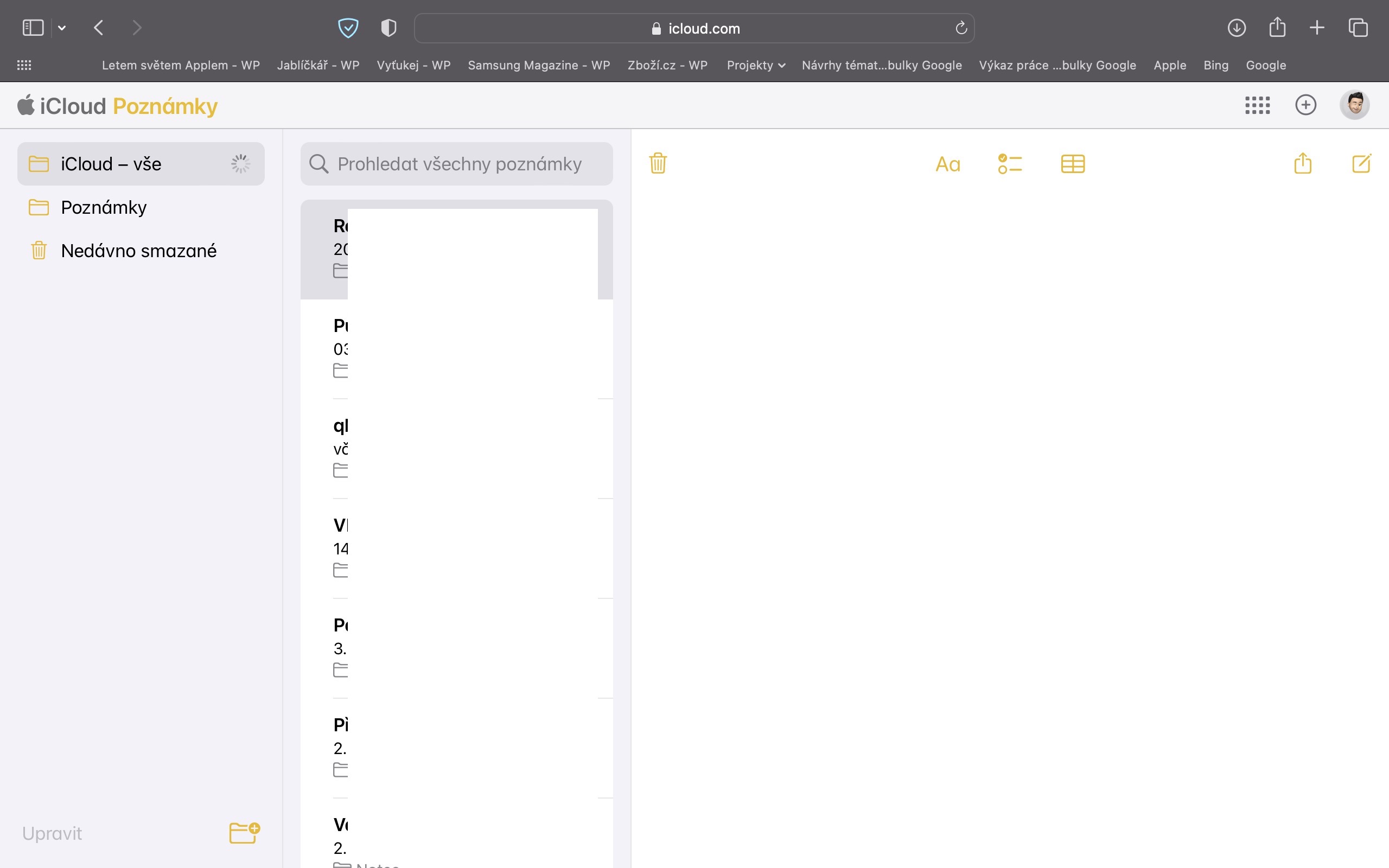
Task: Open Nedávno smazané folder
Action: pyautogui.click(x=138, y=251)
